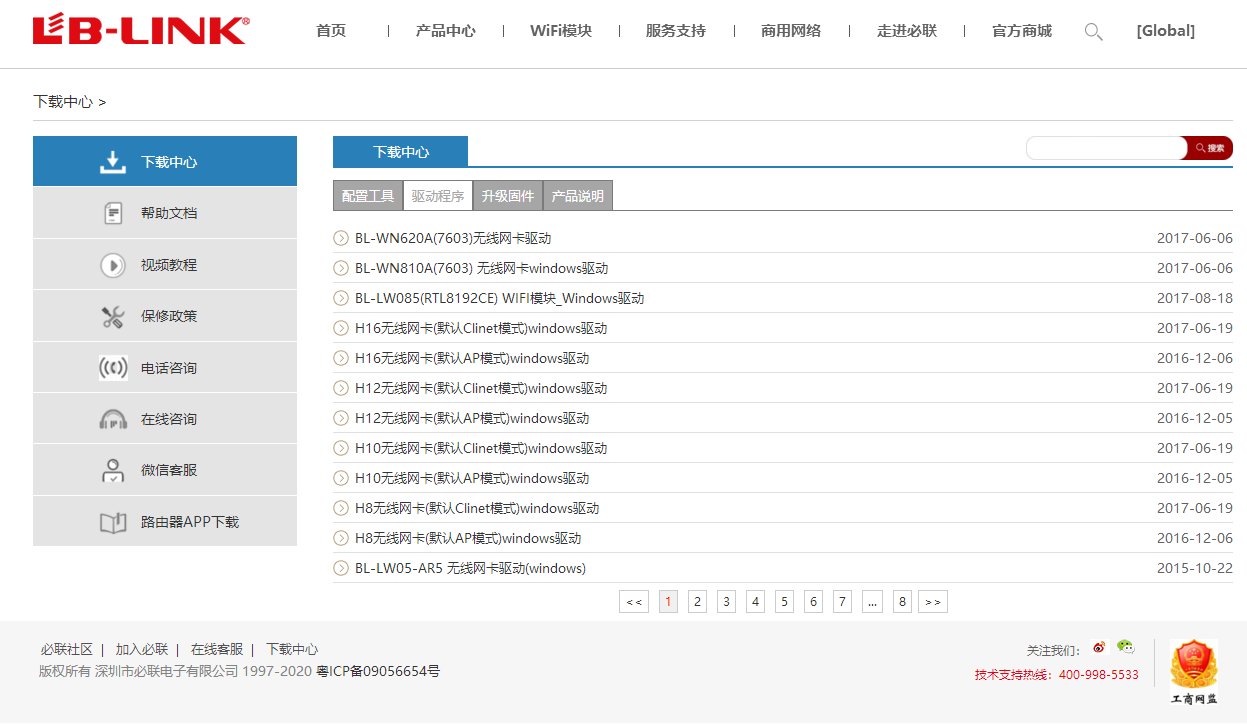Open the 帮助文档 document icon in sidebar
This screenshot has width=1247, height=724.
pos(113,212)
